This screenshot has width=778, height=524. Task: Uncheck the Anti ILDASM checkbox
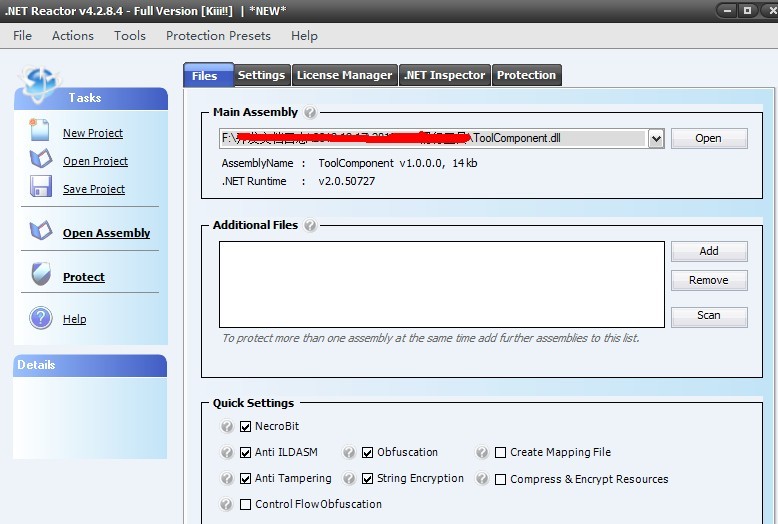tap(245, 453)
